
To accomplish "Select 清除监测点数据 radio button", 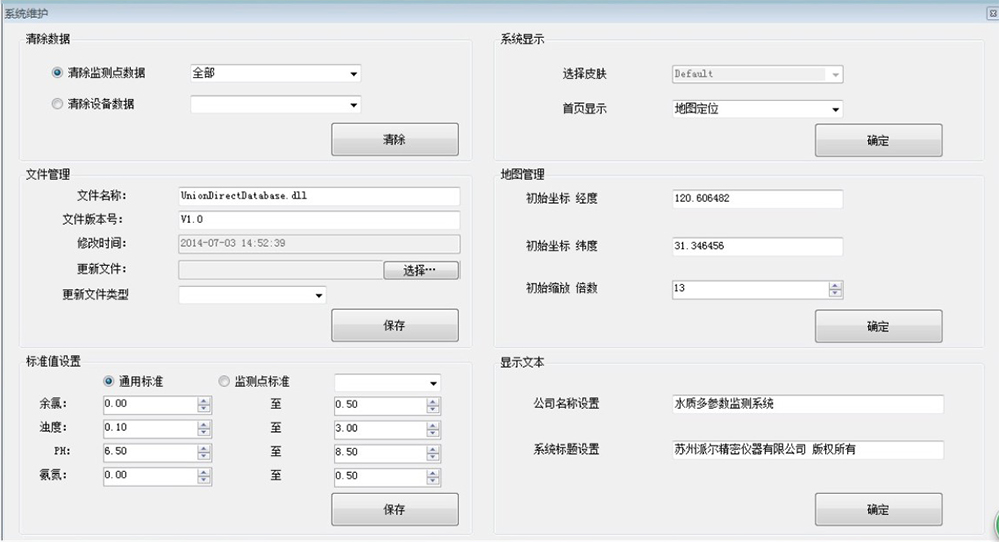I will (57, 73).
